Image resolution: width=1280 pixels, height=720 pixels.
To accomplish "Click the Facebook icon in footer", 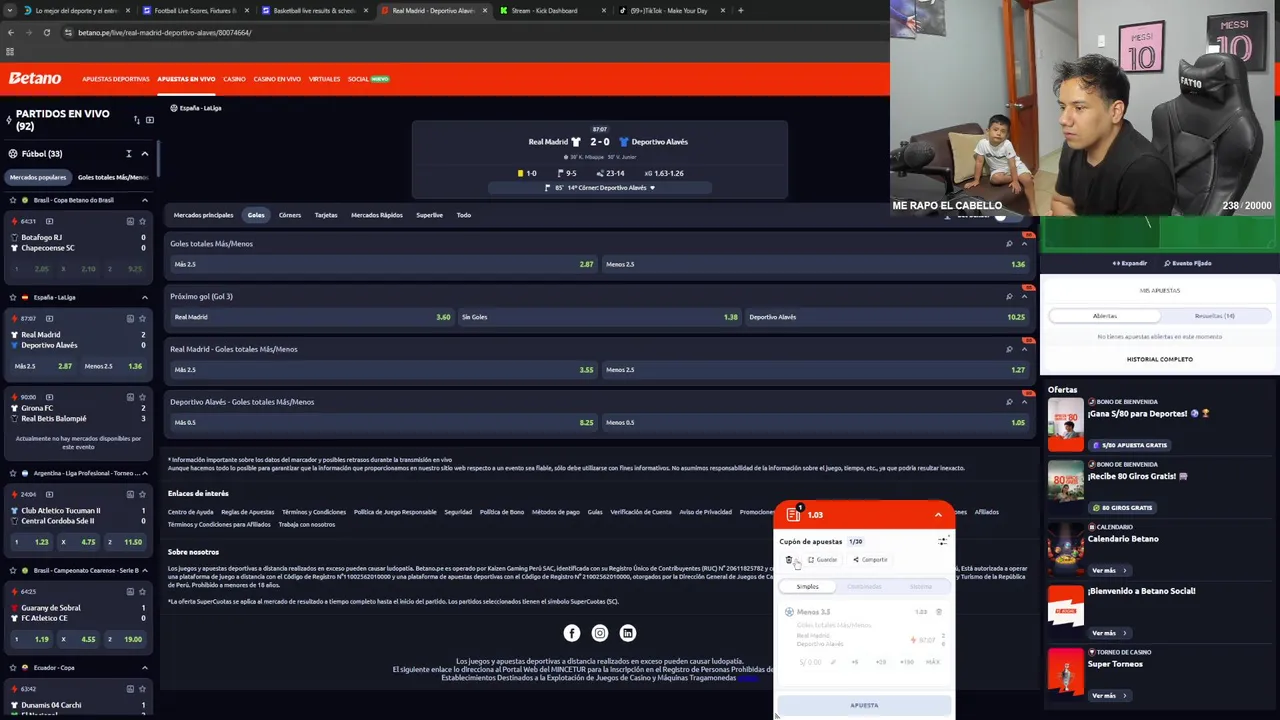I will (572, 633).
